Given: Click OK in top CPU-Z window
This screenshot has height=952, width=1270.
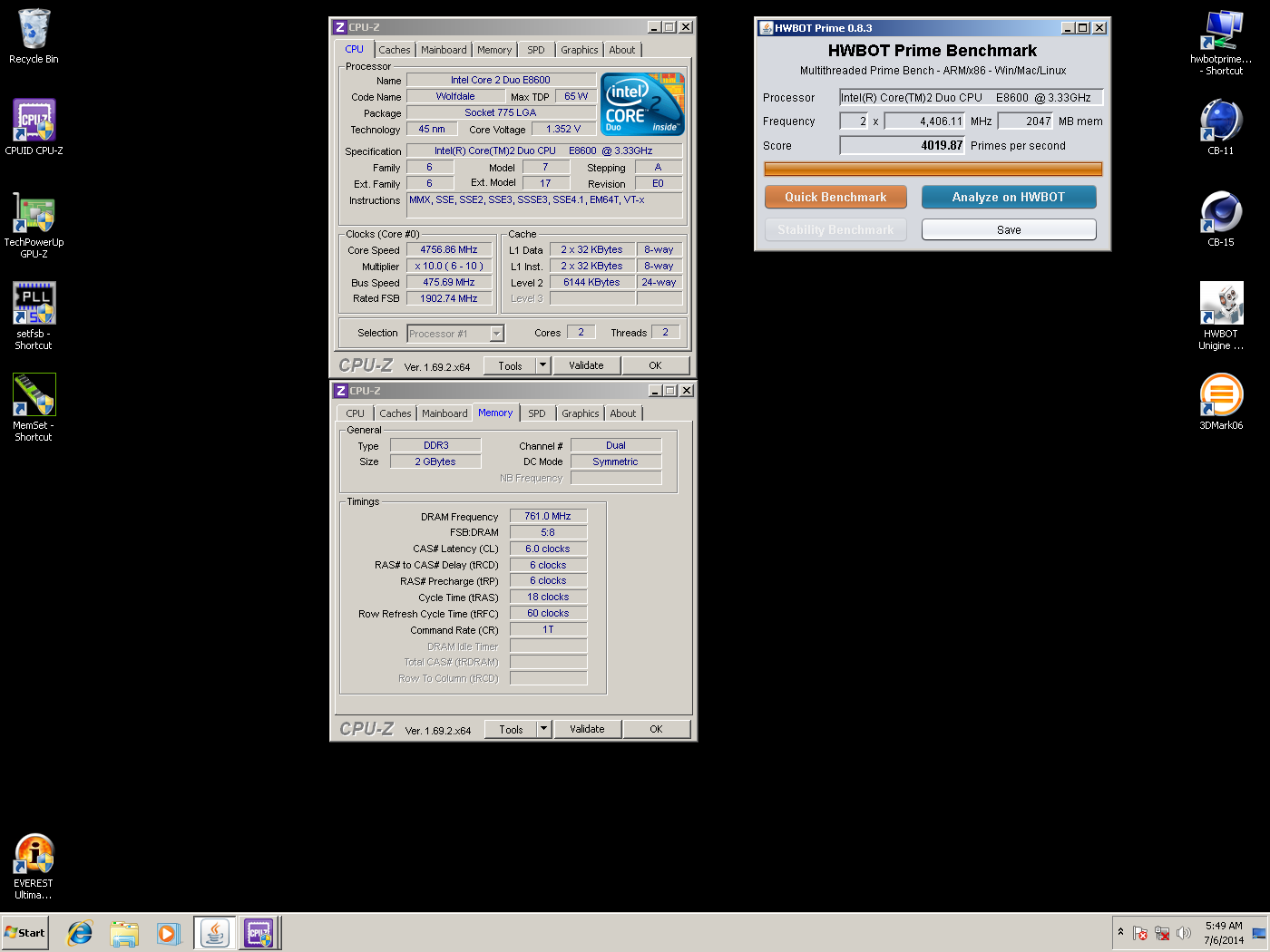Looking at the screenshot, I should point(655,365).
